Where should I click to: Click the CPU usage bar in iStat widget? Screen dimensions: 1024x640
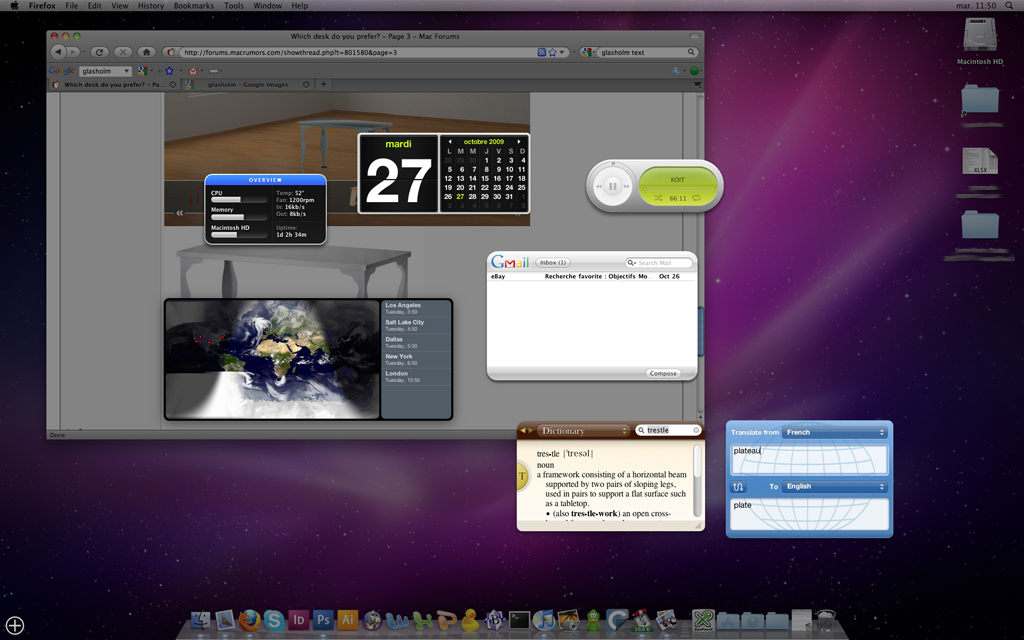click(238, 200)
